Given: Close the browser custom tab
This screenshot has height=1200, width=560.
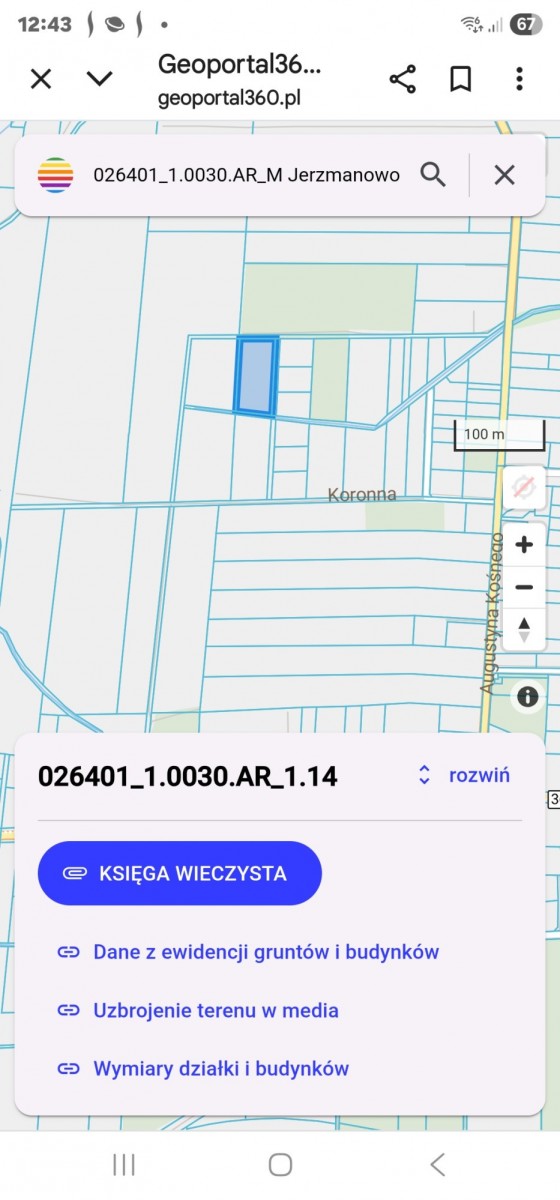Looking at the screenshot, I should [x=40, y=79].
